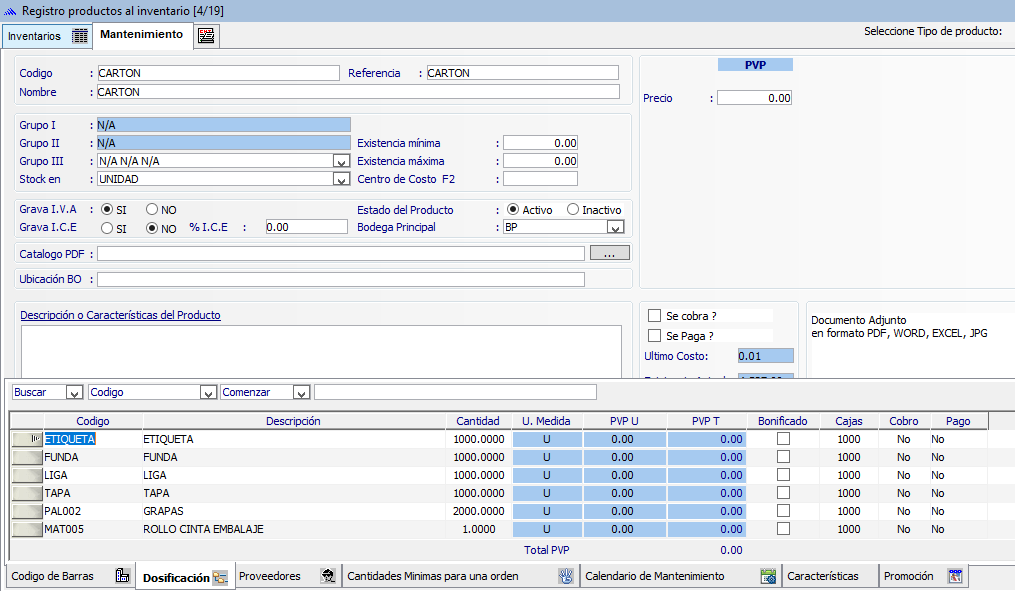Click the Codigo de Barras tab icon
This screenshot has height=591, width=1015.
(123, 576)
